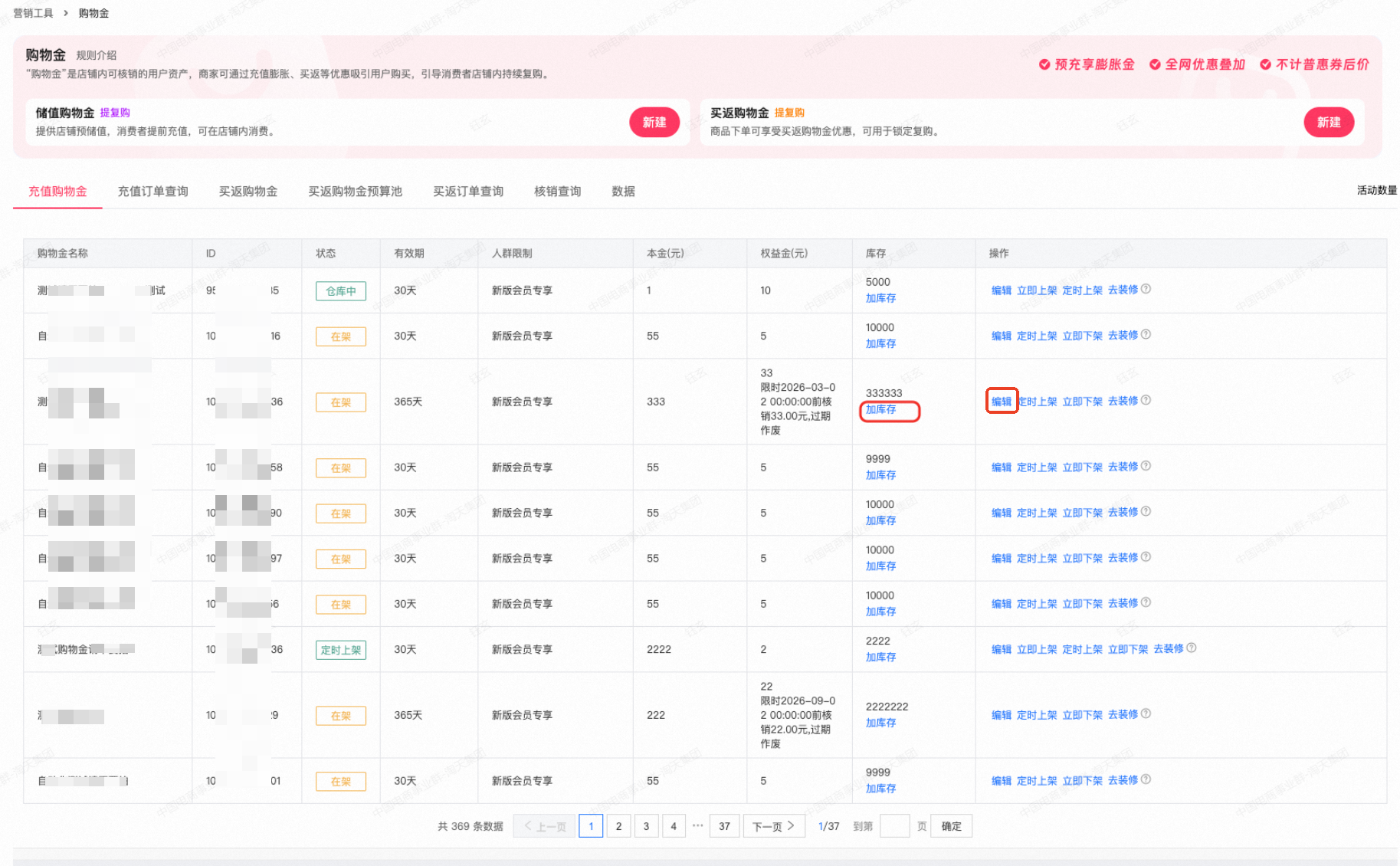Click 上一页 previous page button
This screenshot has height=866, width=1400.
(544, 826)
